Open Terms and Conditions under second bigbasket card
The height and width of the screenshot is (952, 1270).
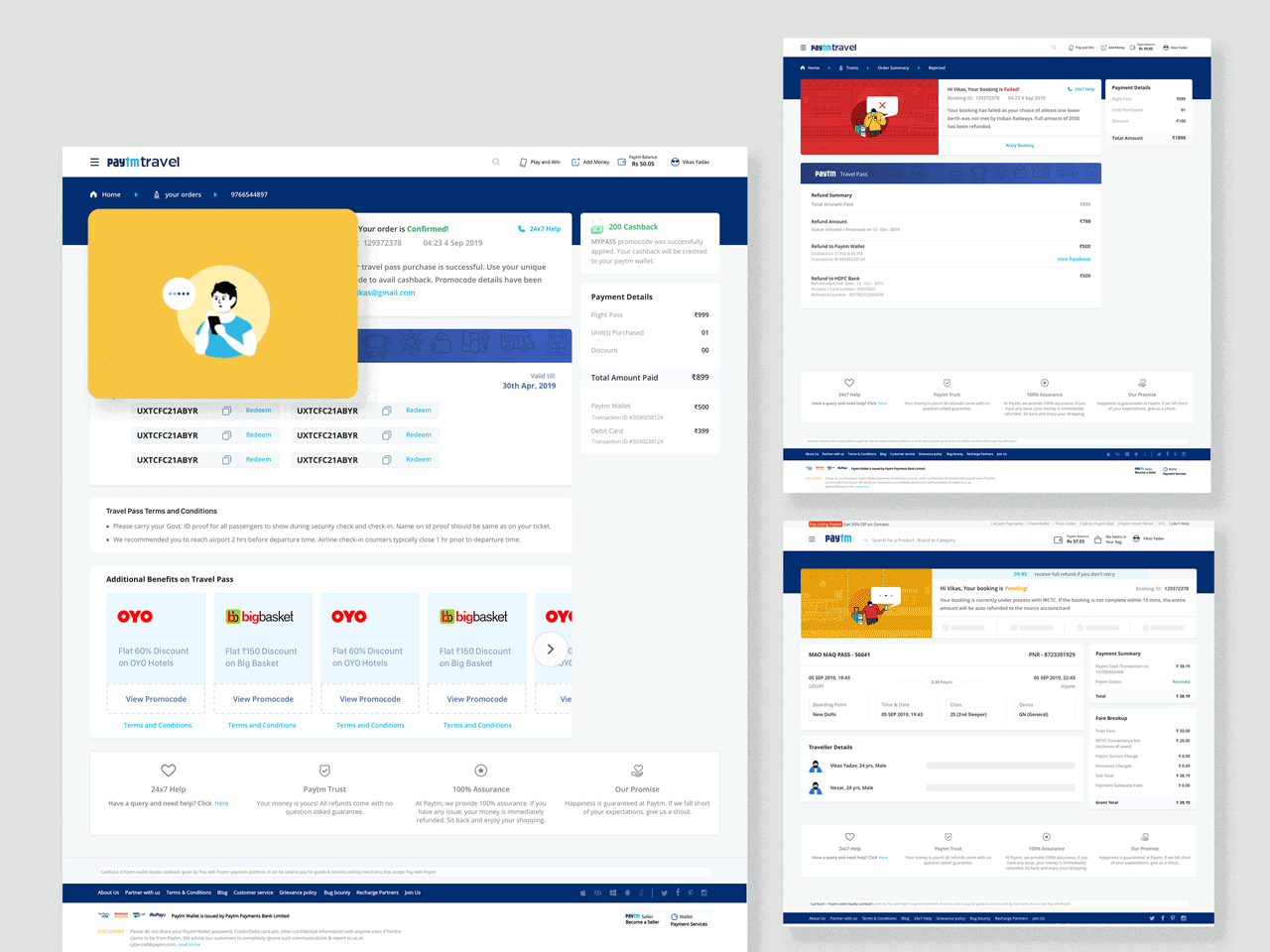(477, 725)
